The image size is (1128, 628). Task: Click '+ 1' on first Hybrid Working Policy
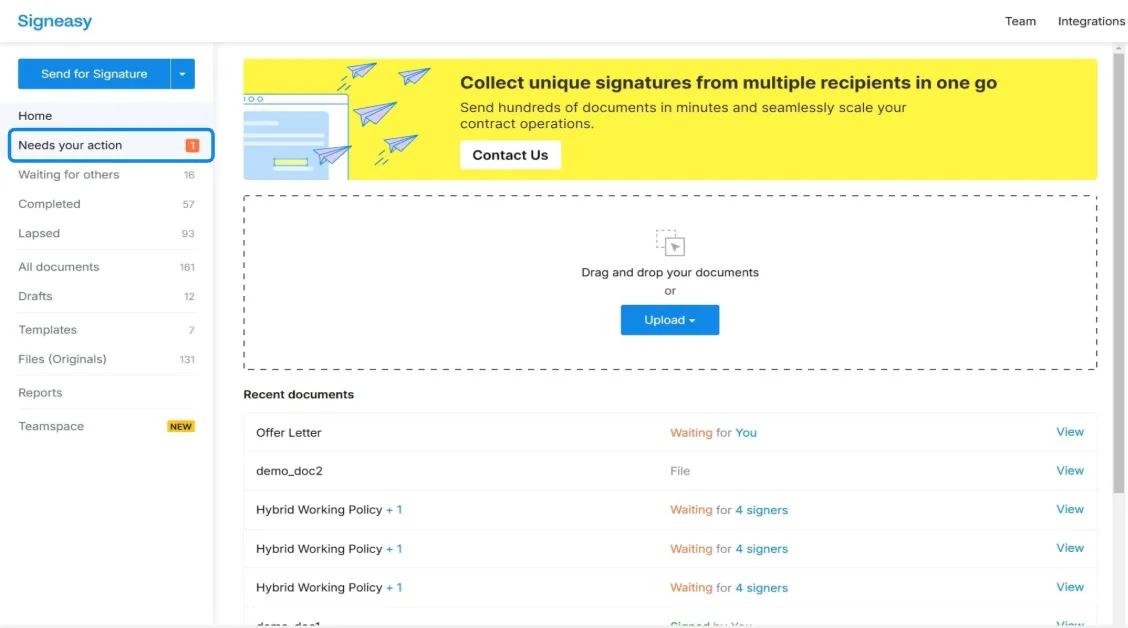coord(394,510)
